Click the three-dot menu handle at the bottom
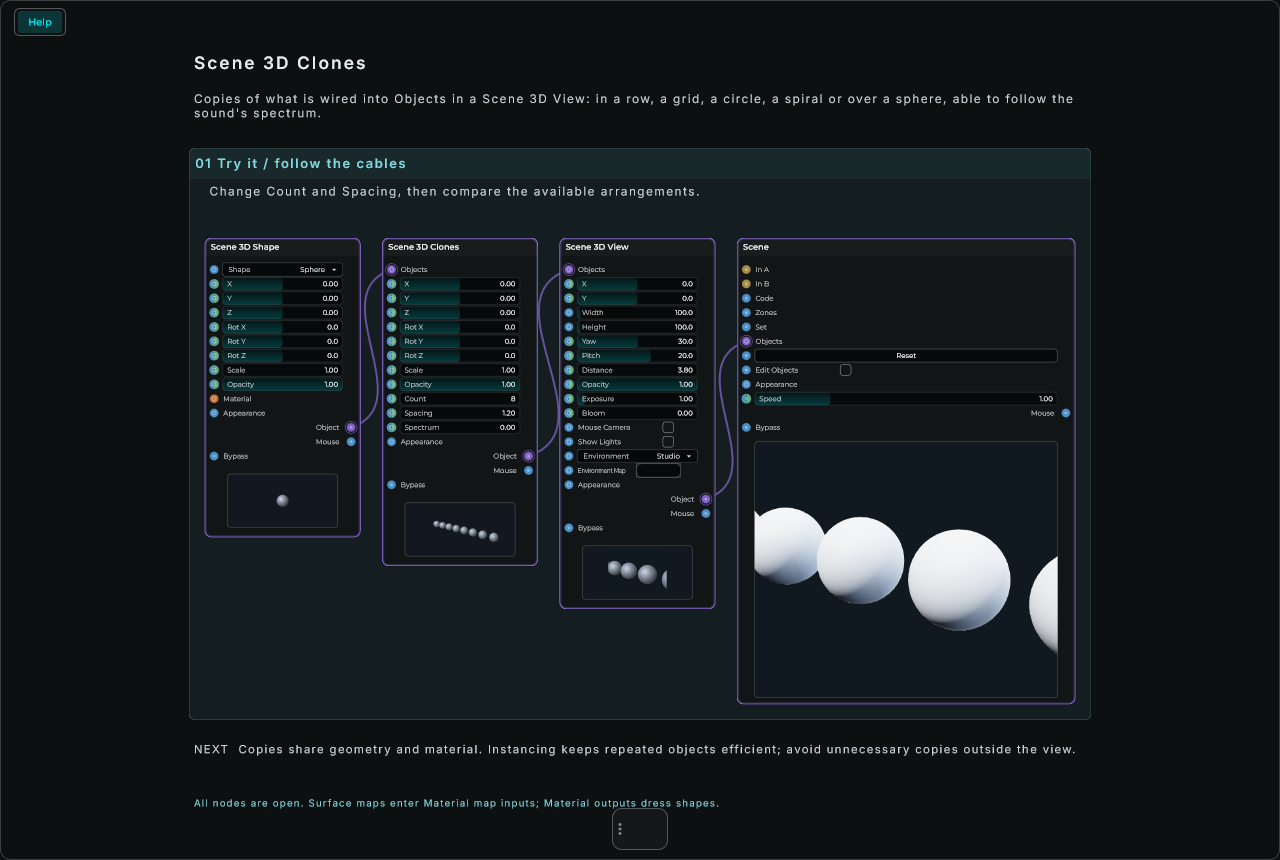The width and height of the screenshot is (1280, 860). (x=620, y=829)
